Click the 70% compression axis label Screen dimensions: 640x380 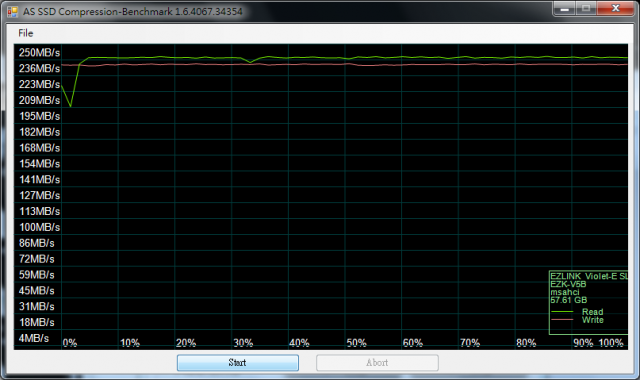click(470, 343)
